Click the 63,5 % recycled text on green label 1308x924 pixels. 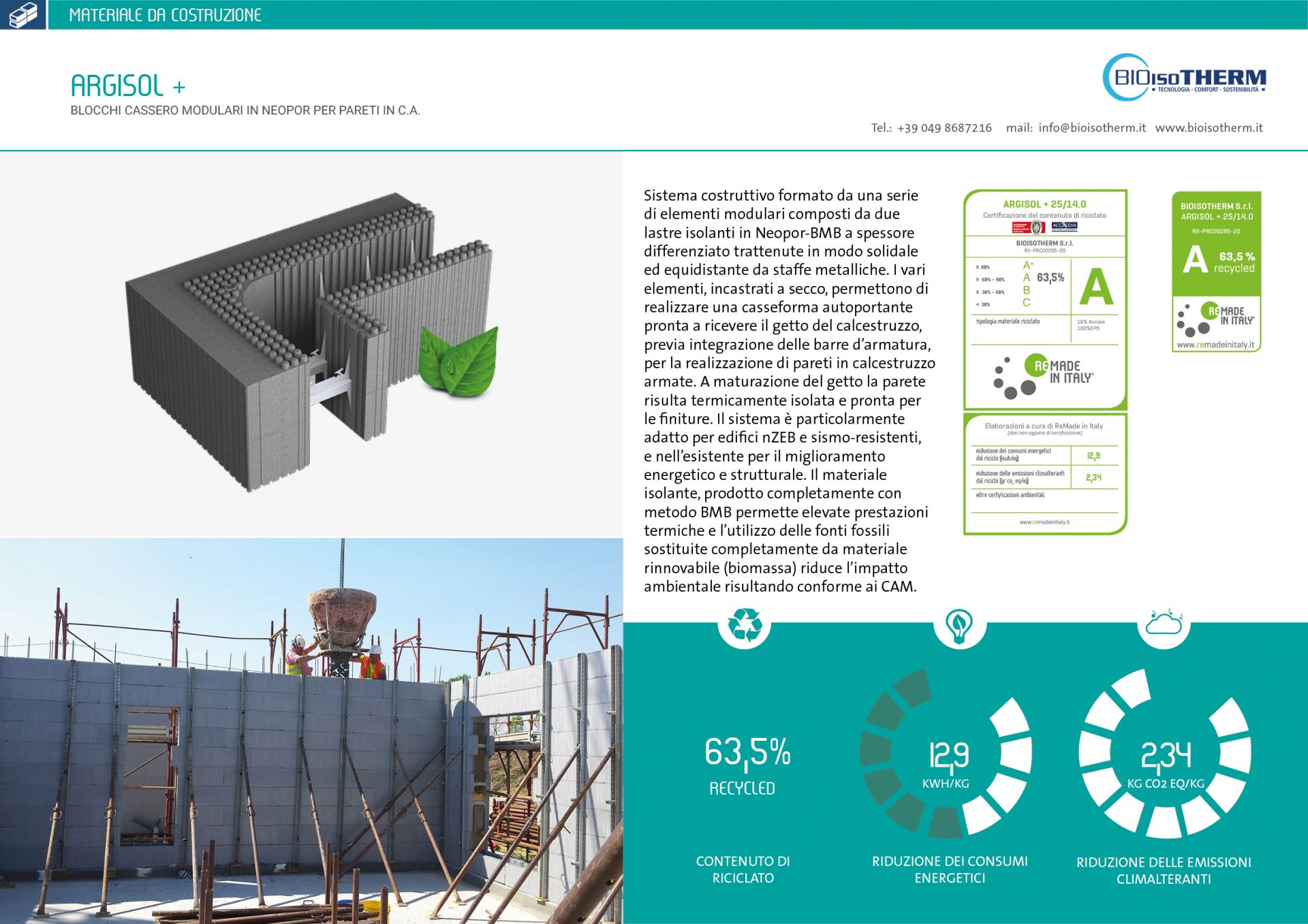(x=1235, y=262)
